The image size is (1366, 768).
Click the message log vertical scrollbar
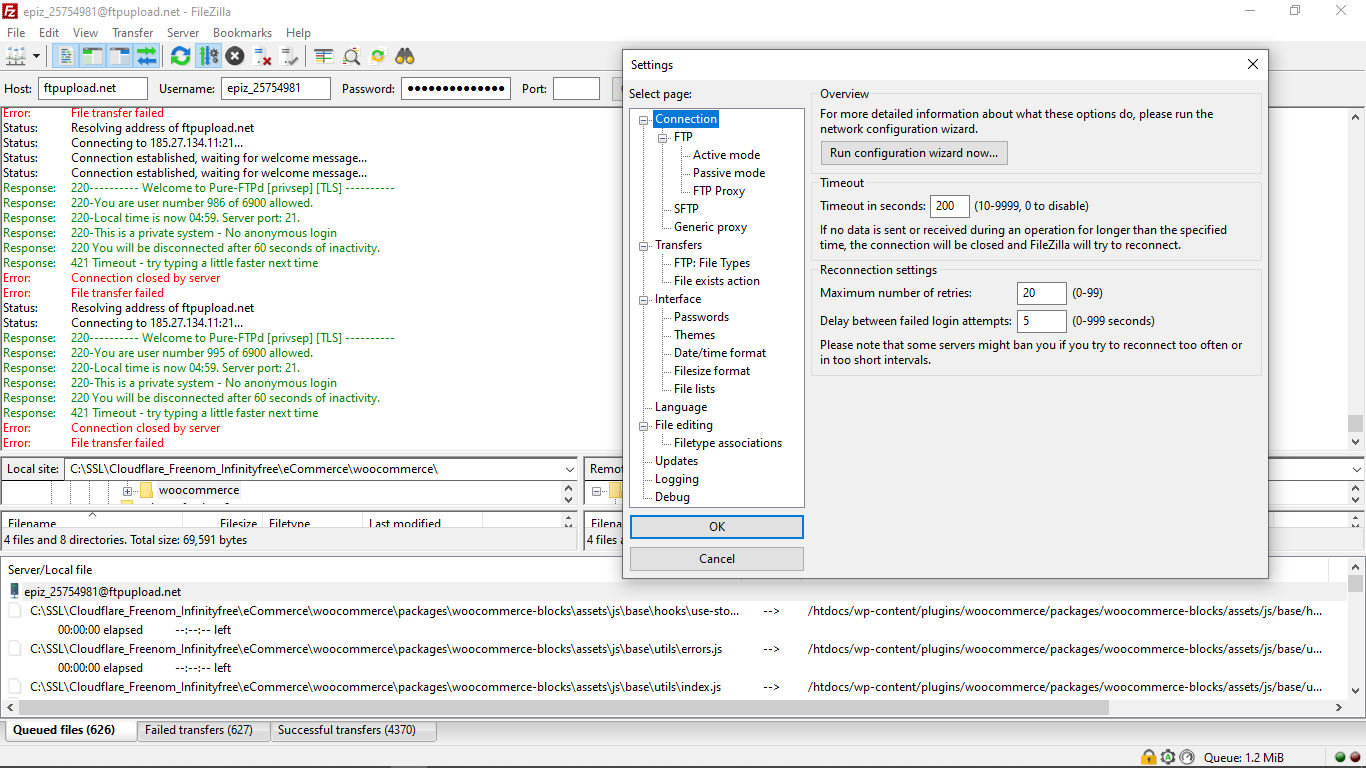[x=1355, y=423]
